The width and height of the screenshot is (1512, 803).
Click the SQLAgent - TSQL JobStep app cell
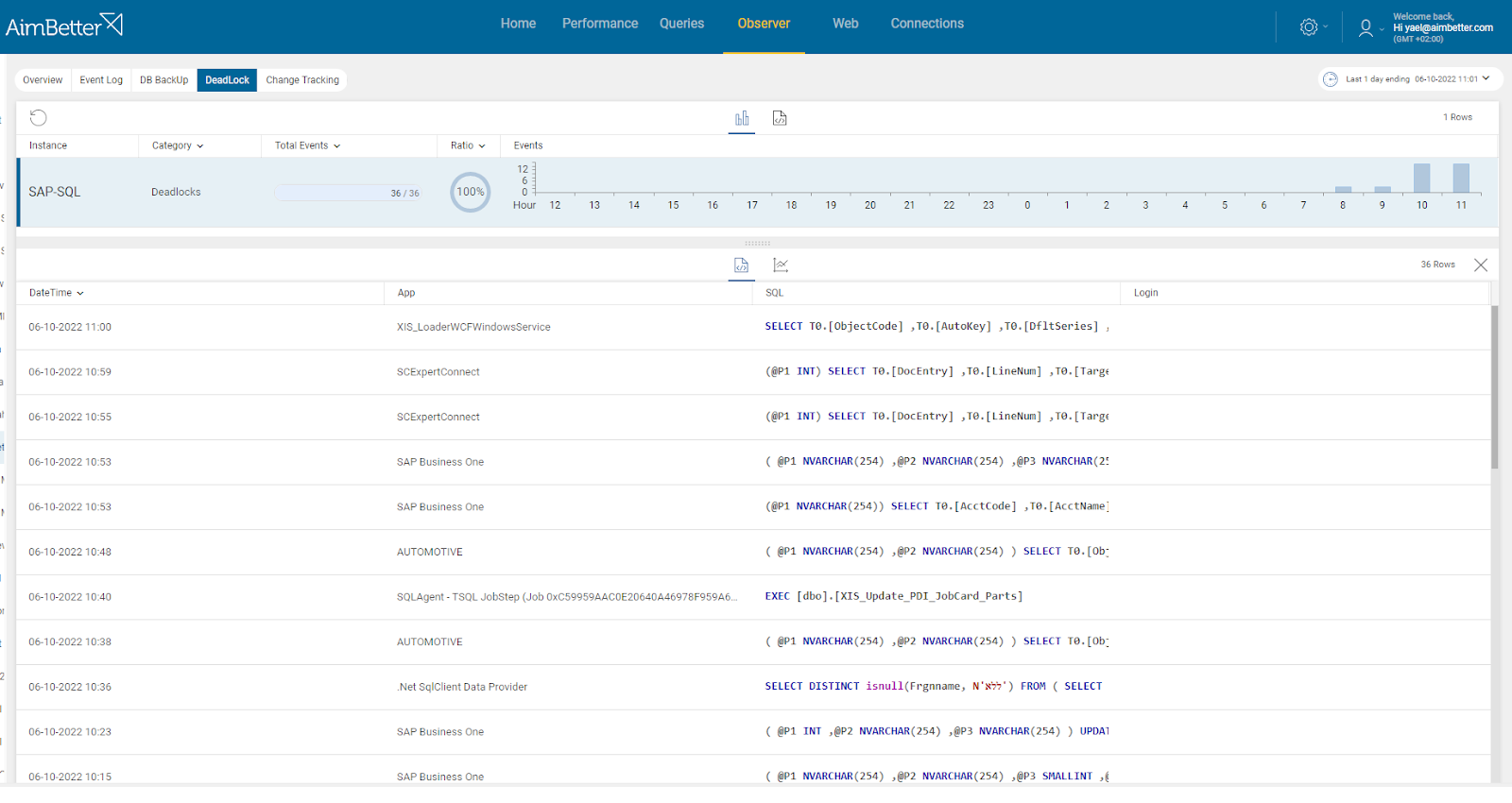pyautogui.click(x=567, y=597)
